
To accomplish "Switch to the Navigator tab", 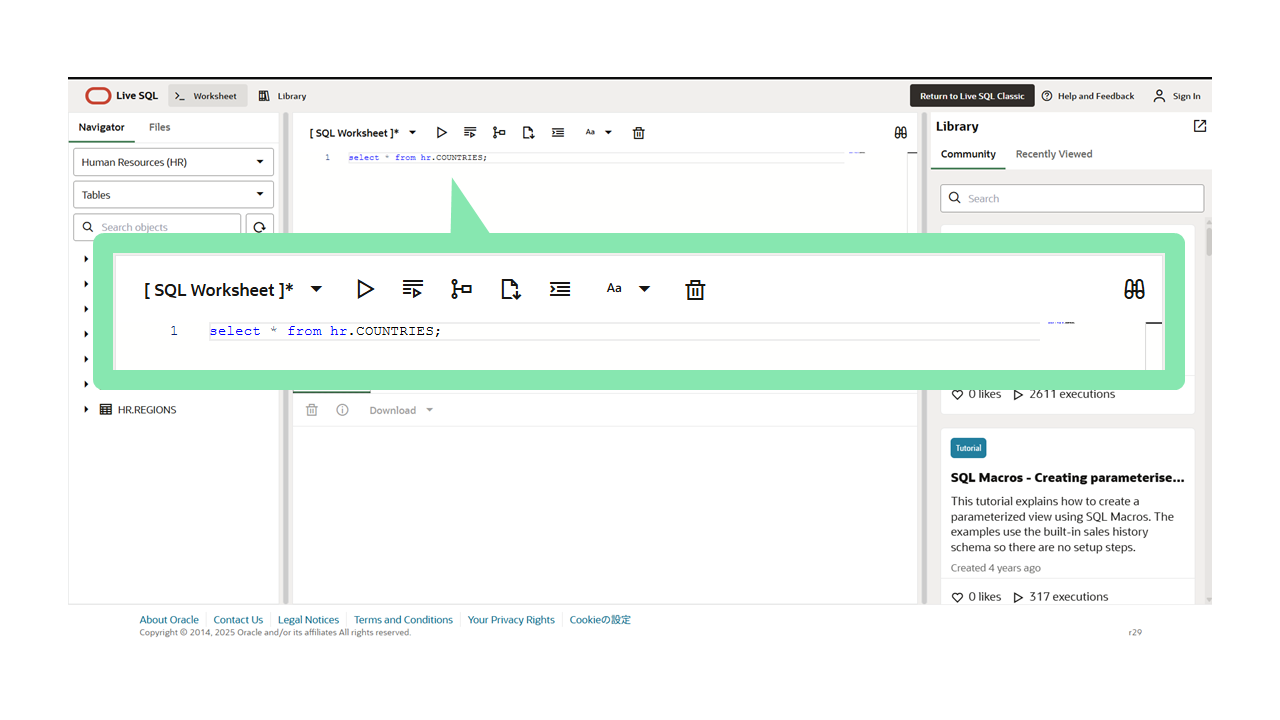I will pyautogui.click(x=102, y=128).
